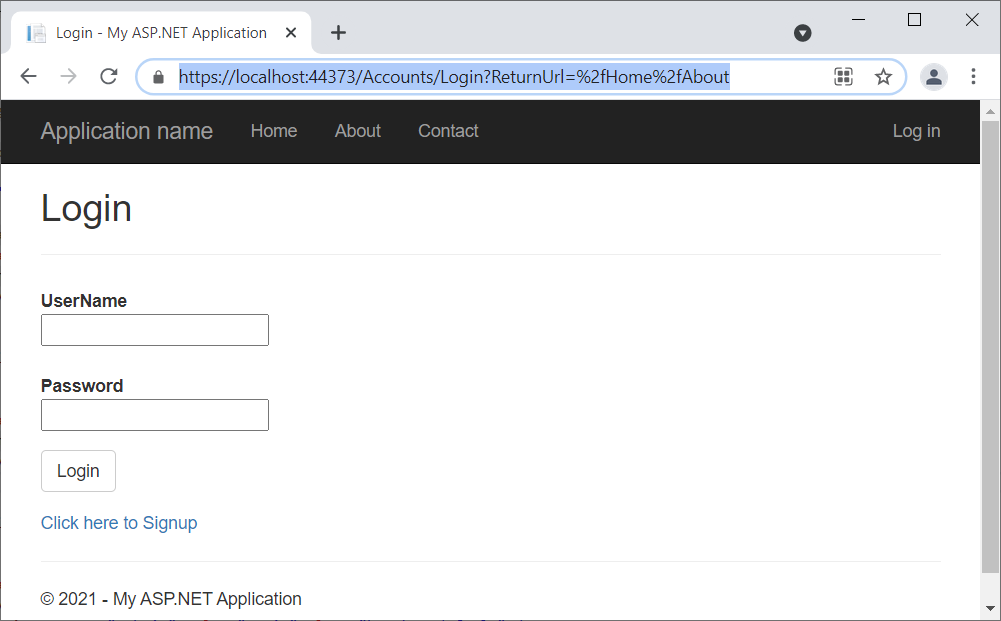Open the Signup link
Viewport: 1001px width, 621px height.
click(x=119, y=522)
